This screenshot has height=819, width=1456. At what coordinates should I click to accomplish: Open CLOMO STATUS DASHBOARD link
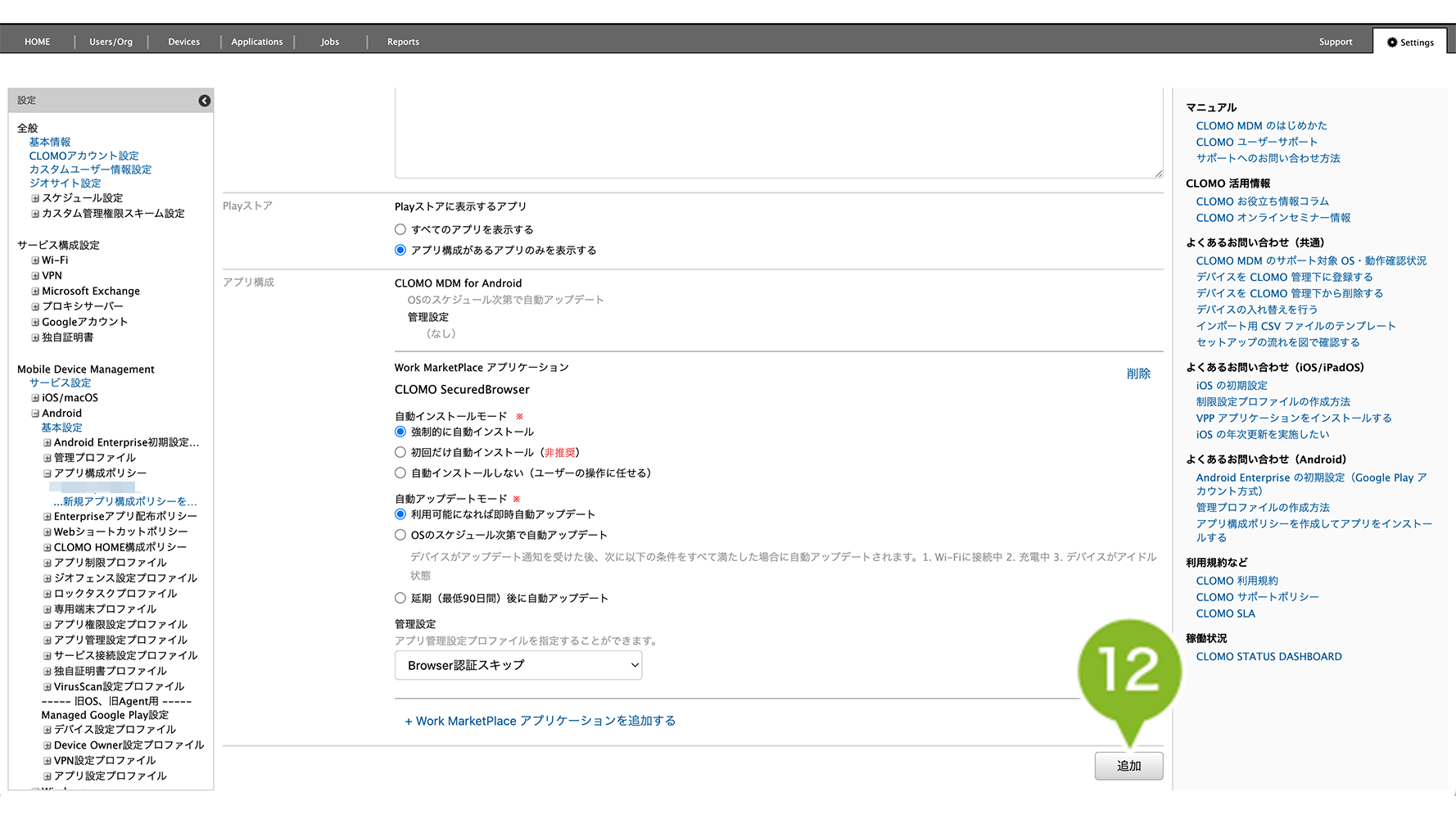click(x=1268, y=657)
